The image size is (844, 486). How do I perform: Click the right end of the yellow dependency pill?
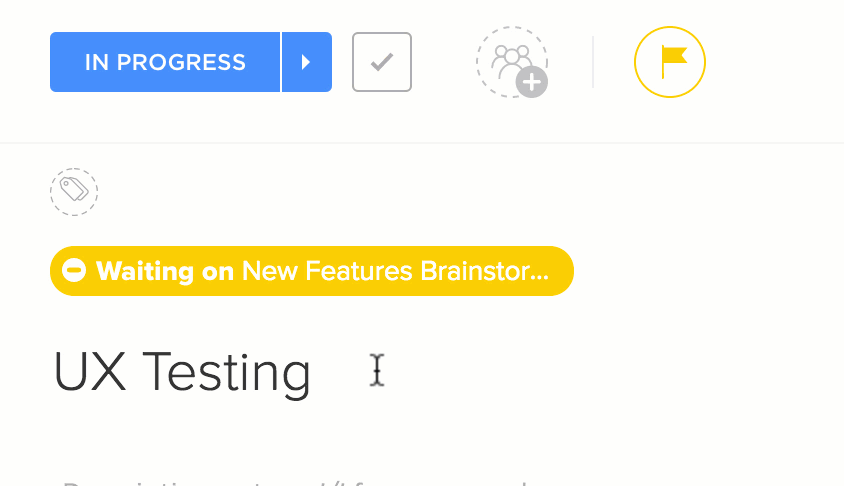click(560, 271)
